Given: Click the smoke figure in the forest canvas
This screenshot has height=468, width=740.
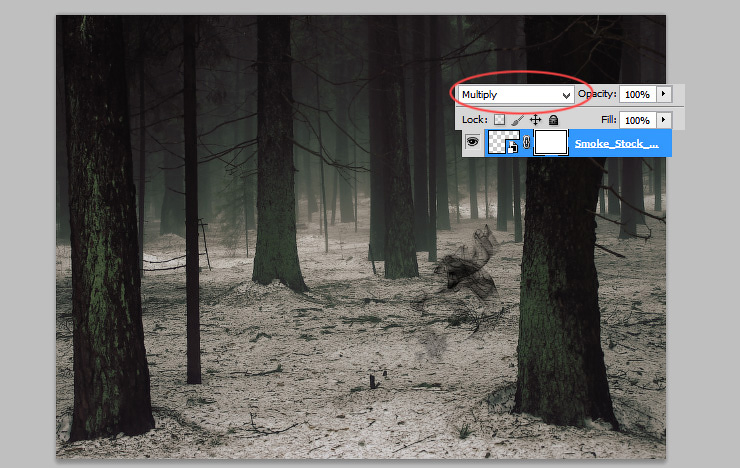Looking at the screenshot, I should click(466, 266).
